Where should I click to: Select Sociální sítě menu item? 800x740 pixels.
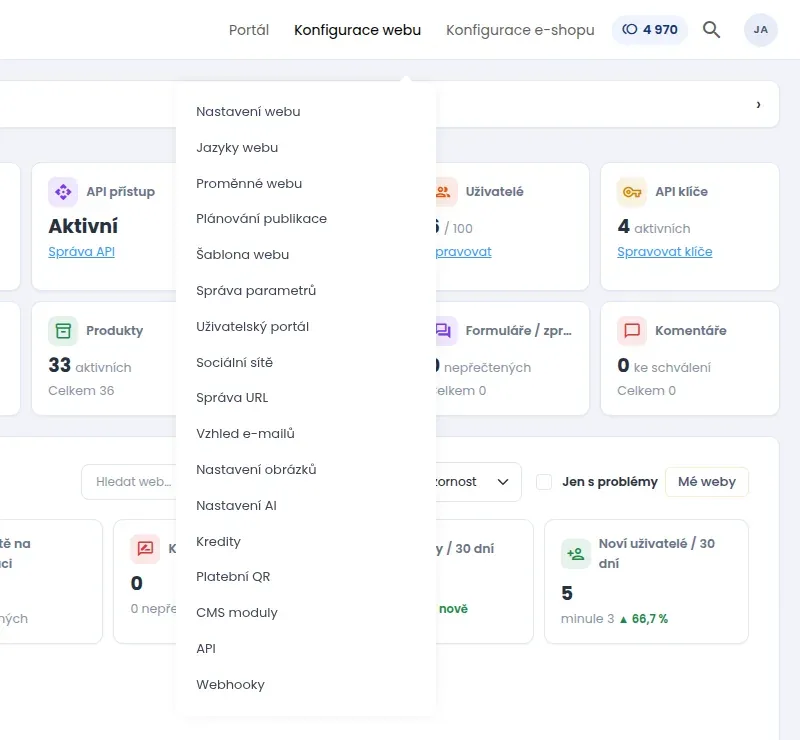(234, 362)
